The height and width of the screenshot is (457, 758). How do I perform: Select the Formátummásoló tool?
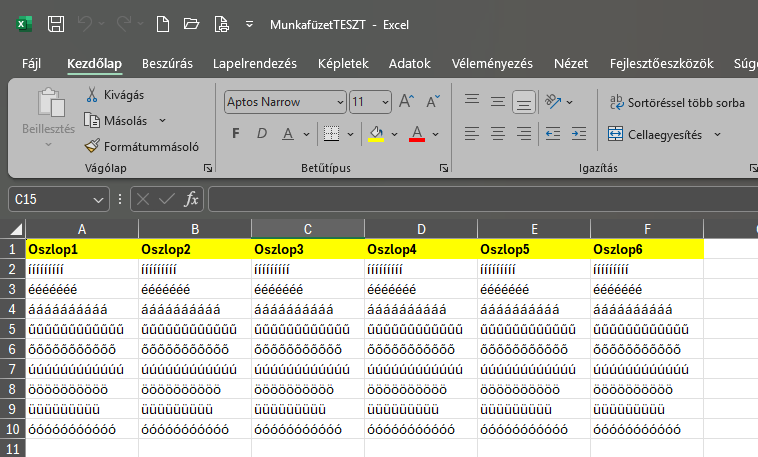pos(141,146)
